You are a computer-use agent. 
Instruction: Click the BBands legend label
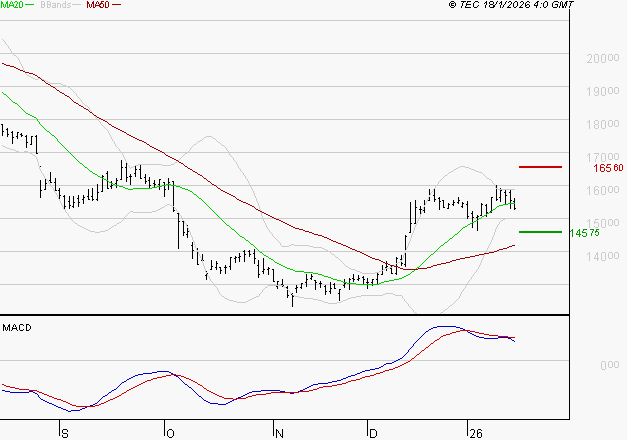click(x=56, y=5)
